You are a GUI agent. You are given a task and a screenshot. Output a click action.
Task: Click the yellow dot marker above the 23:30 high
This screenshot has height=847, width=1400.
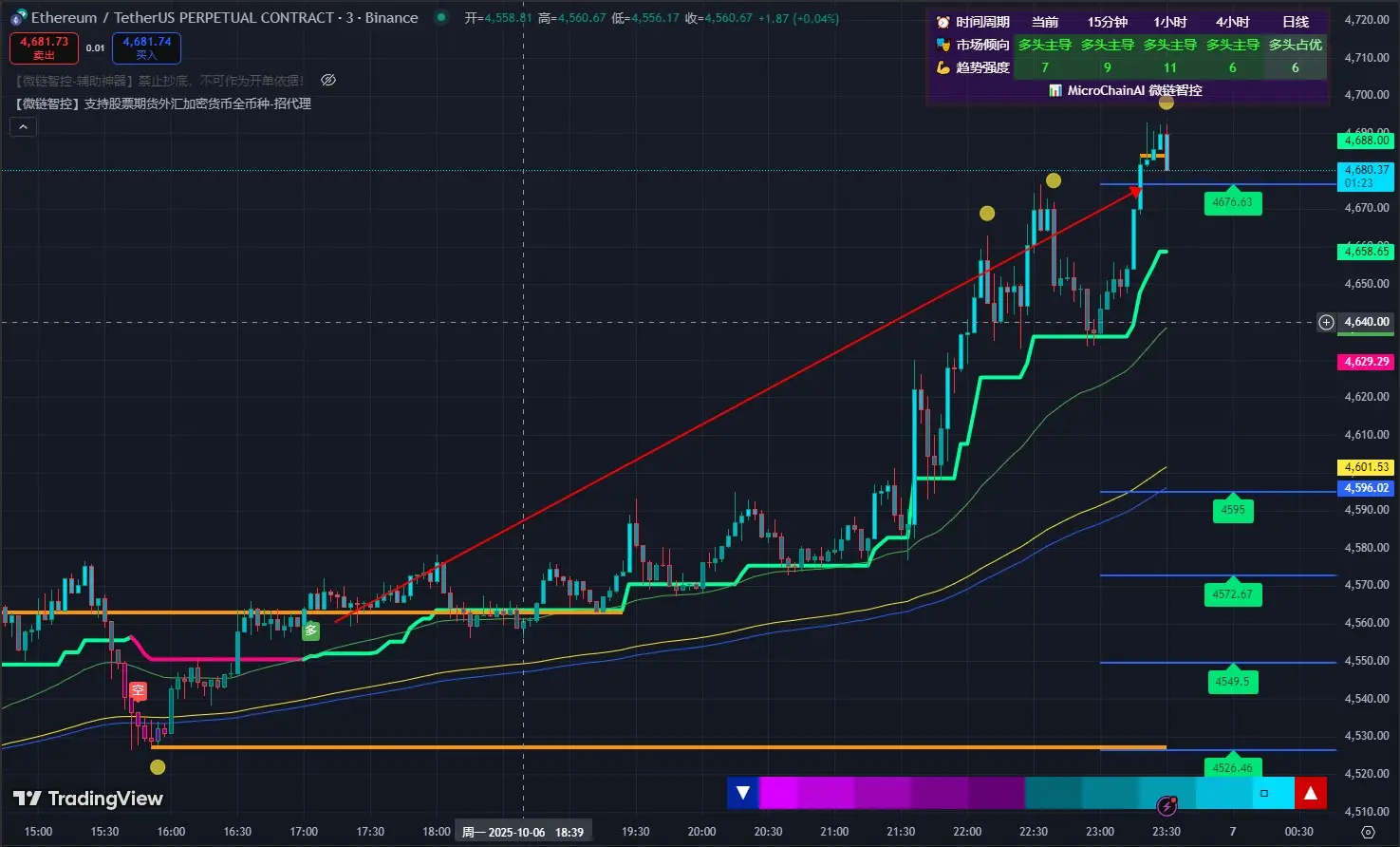1167,103
